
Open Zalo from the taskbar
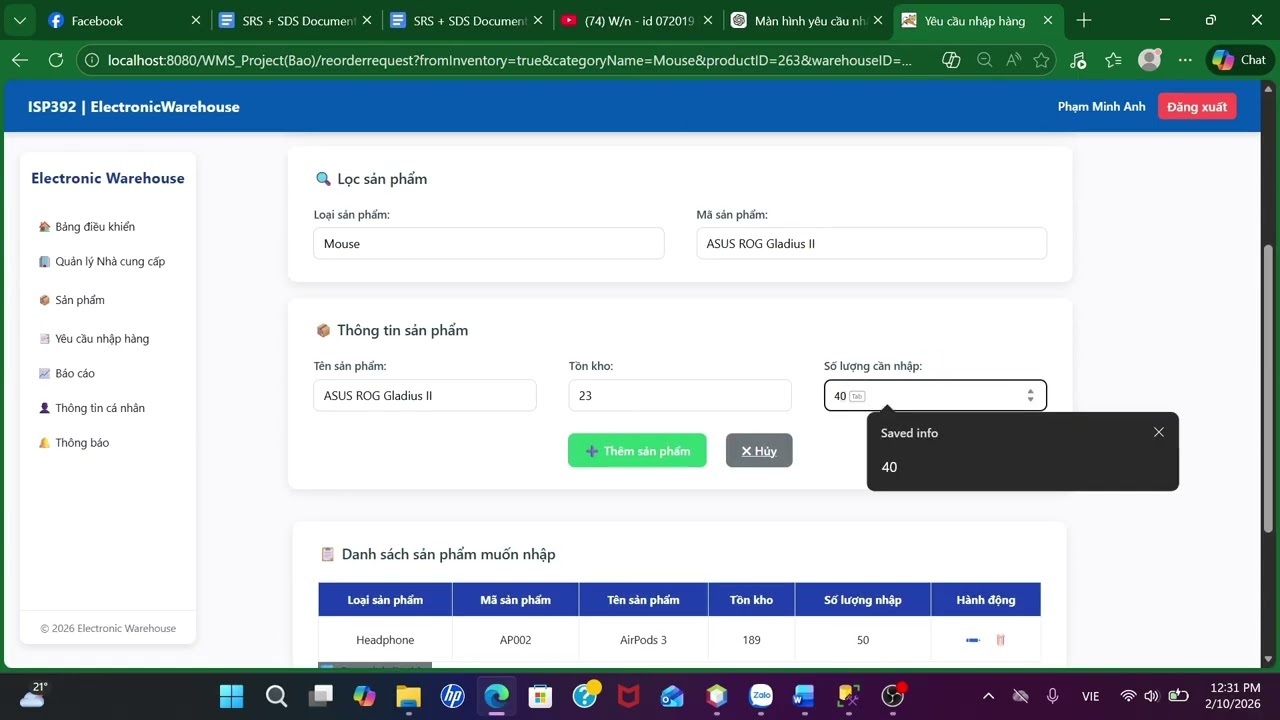coord(761,696)
